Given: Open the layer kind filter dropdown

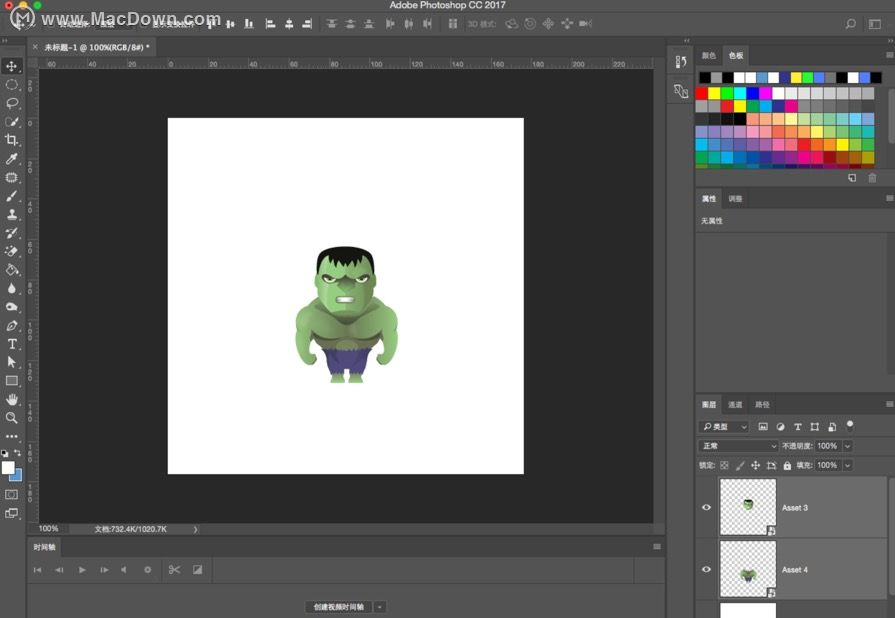Looking at the screenshot, I should pos(724,427).
